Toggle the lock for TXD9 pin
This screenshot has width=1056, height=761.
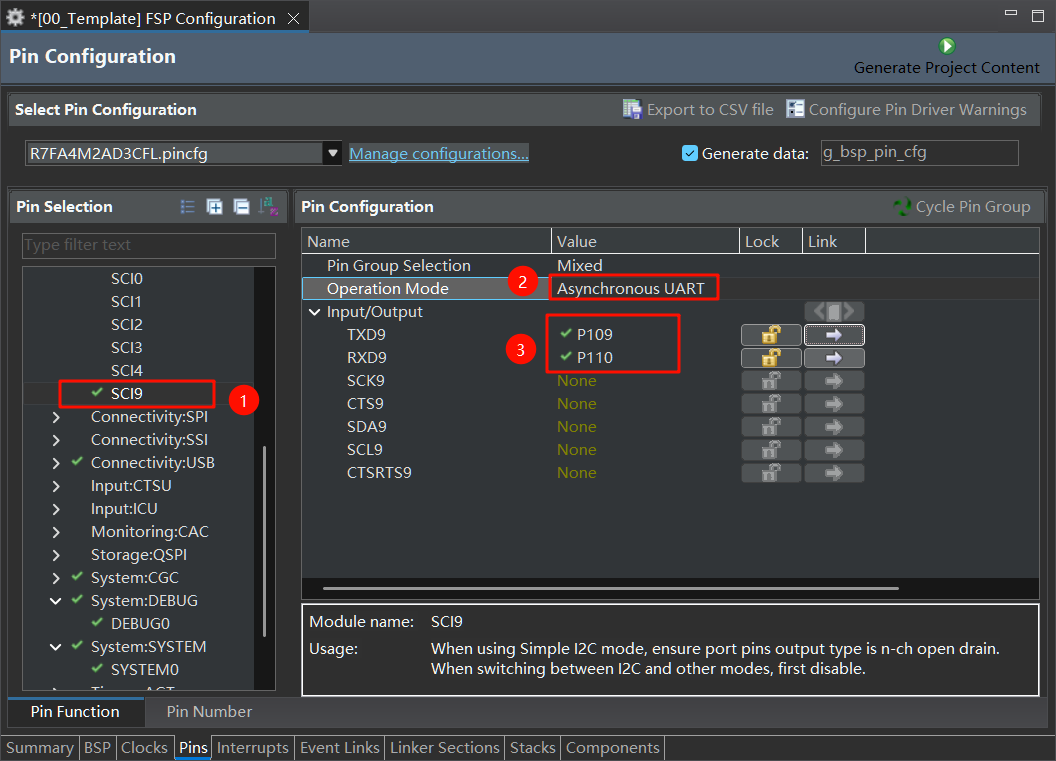771,335
